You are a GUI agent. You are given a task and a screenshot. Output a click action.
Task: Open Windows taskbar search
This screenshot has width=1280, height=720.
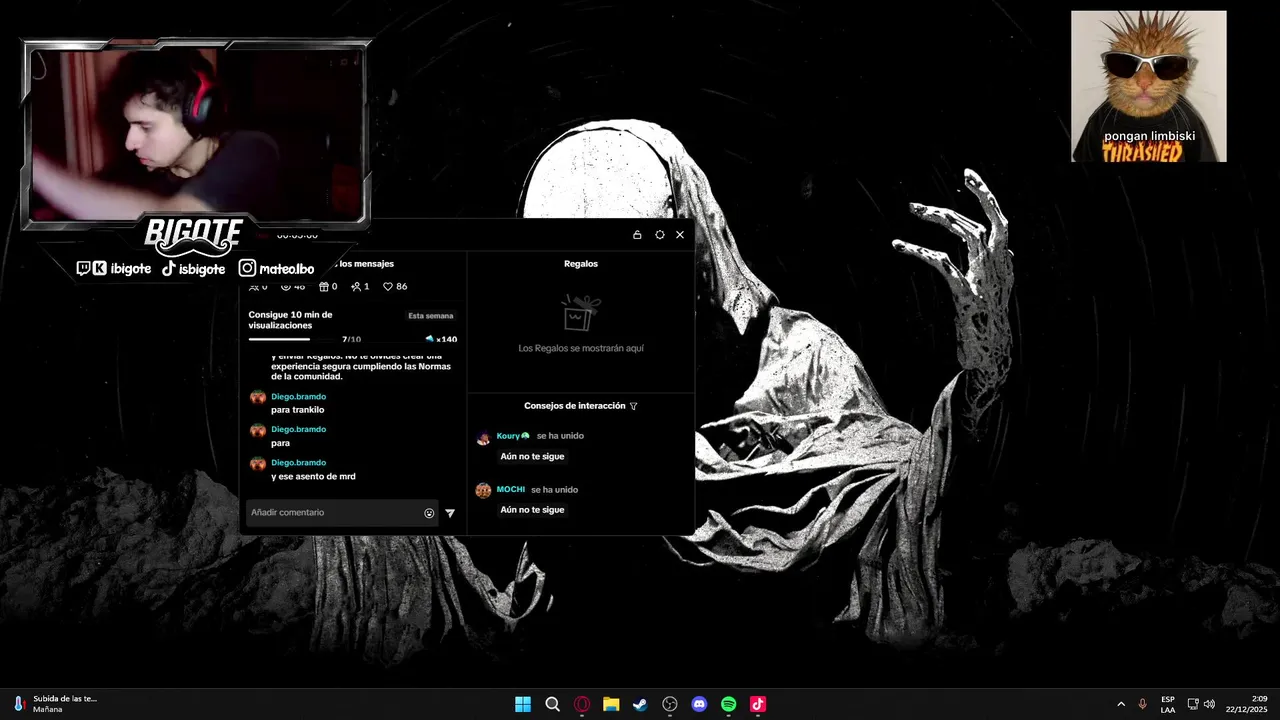pyautogui.click(x=552, y=704)
